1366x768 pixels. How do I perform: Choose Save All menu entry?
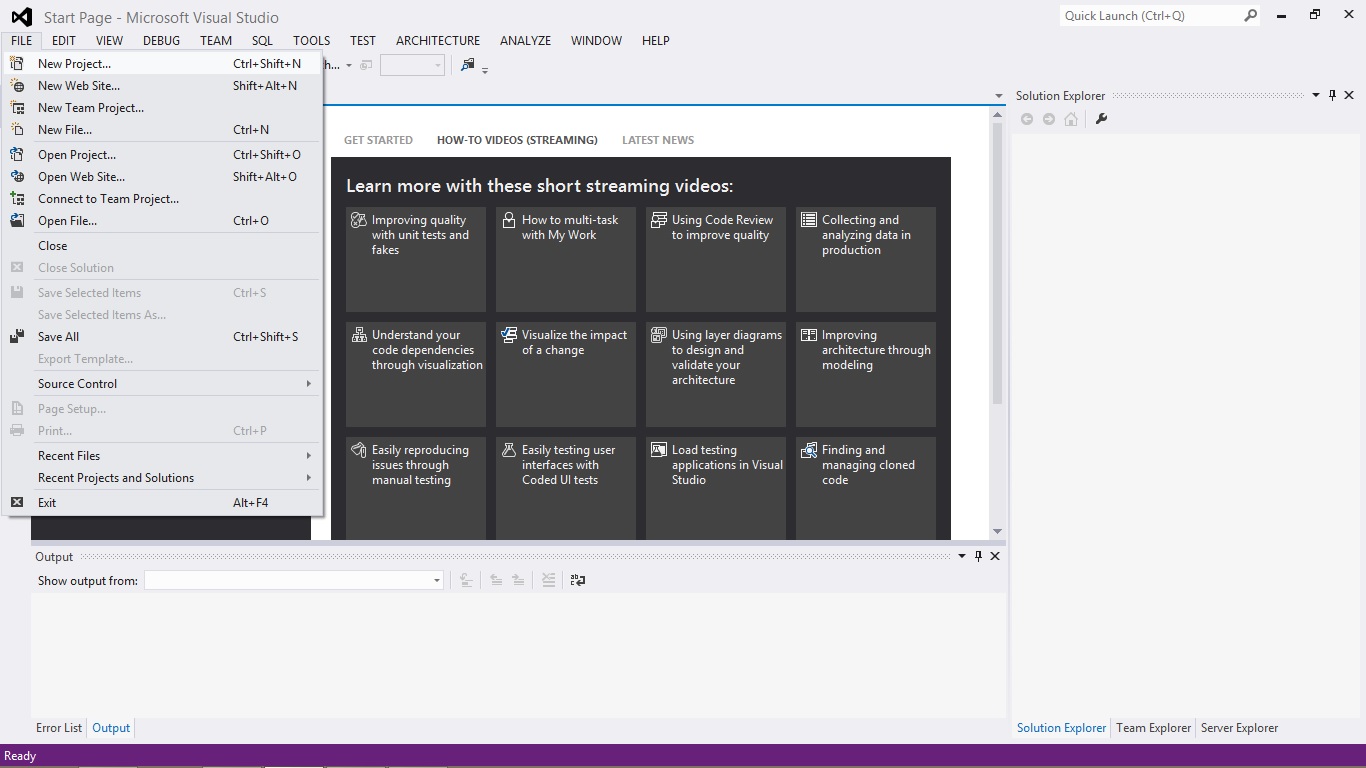click(x=162, y=336)
